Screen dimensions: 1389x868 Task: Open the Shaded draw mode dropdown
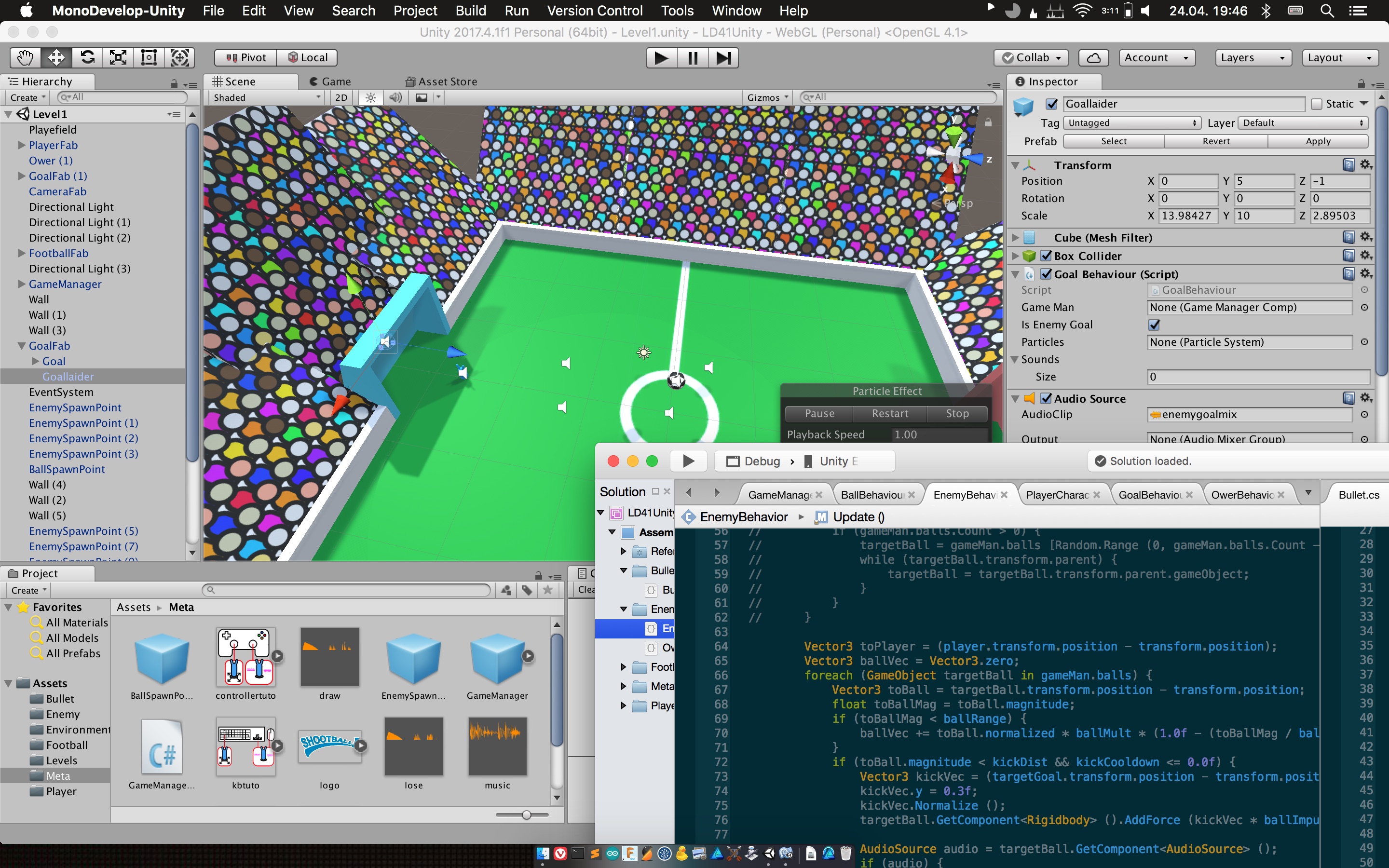point(267,97)
